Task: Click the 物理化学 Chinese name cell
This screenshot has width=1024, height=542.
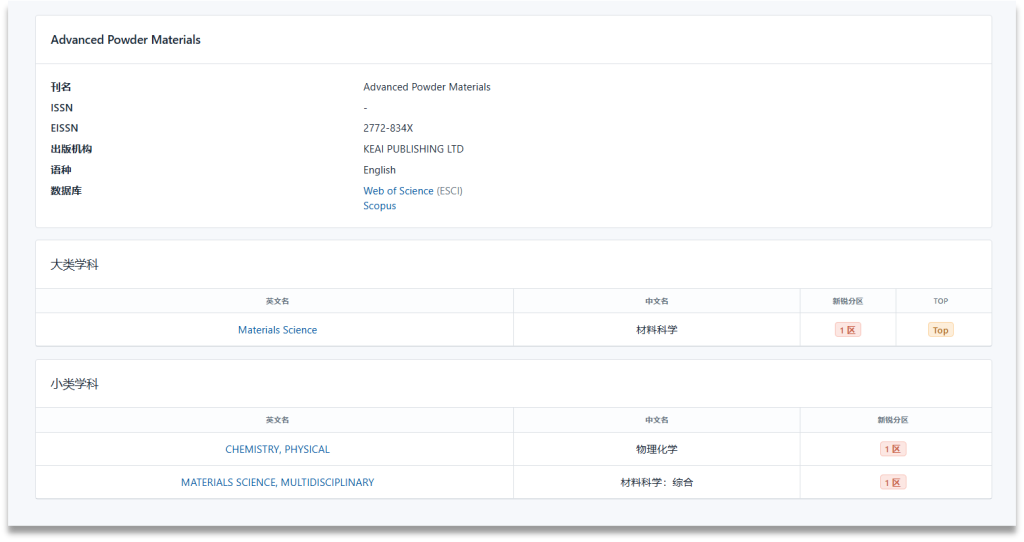Action: click(x=656, y=450)
